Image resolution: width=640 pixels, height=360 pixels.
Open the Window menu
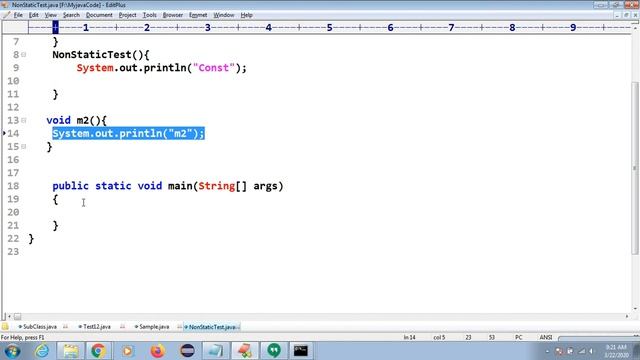[x=224, y=15]
